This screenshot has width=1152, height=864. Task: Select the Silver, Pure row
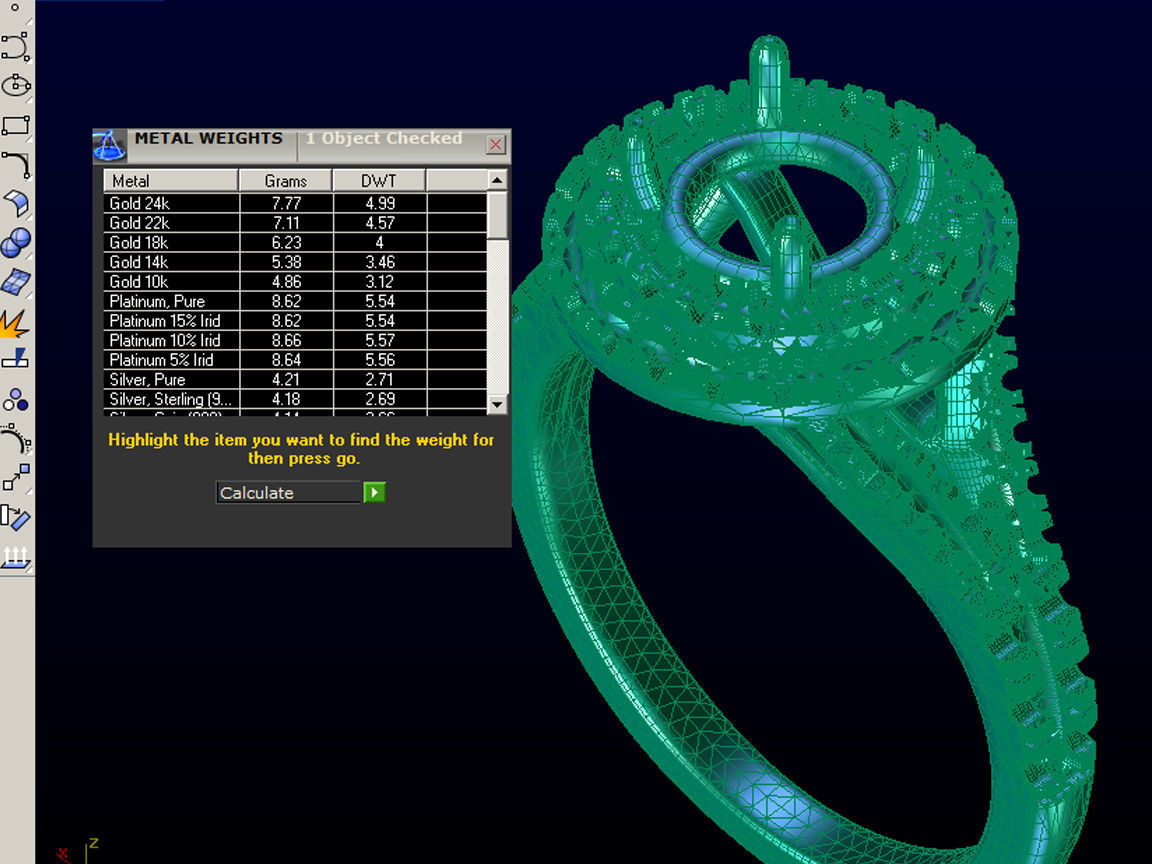[x=295, y=379]
